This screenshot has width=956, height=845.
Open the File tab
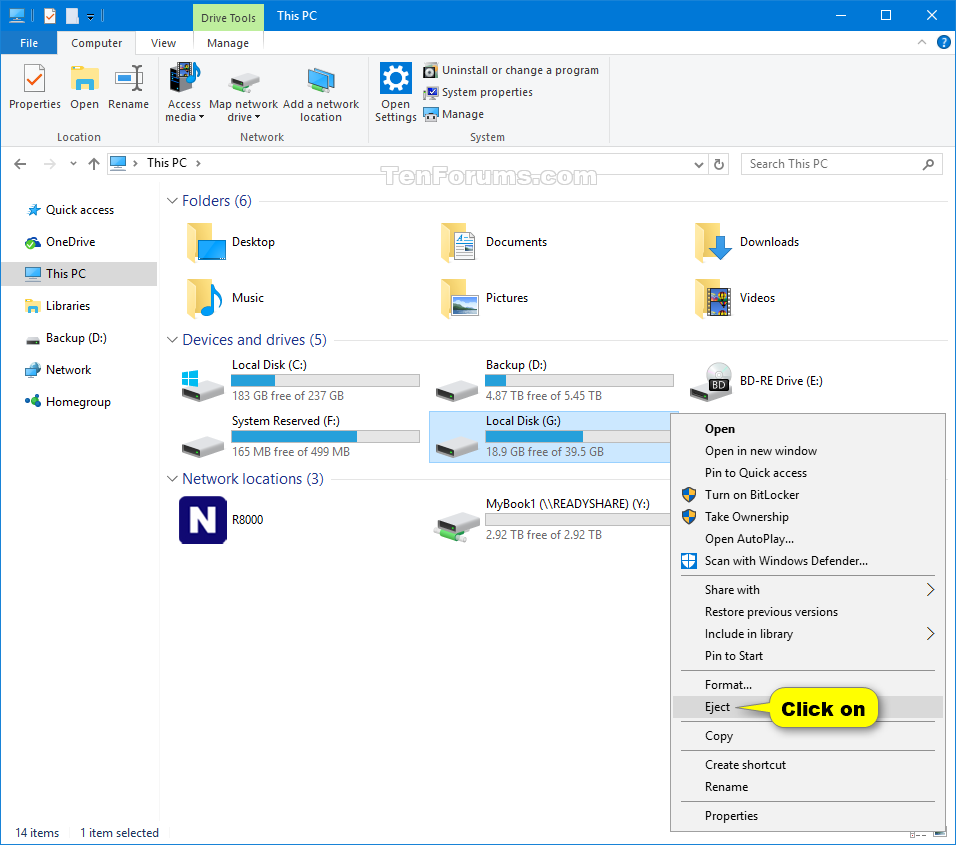[x=29, y=43]
